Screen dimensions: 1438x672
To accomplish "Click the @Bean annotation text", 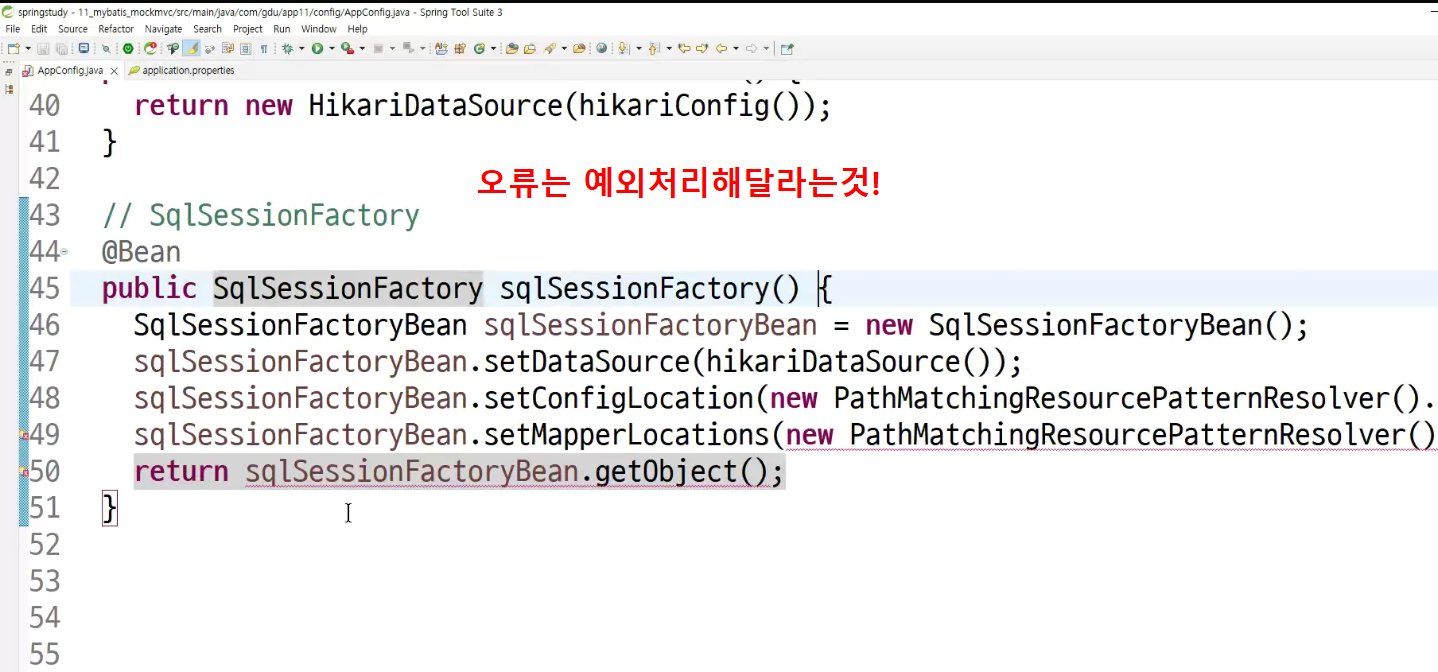I will tap(141, 251).
